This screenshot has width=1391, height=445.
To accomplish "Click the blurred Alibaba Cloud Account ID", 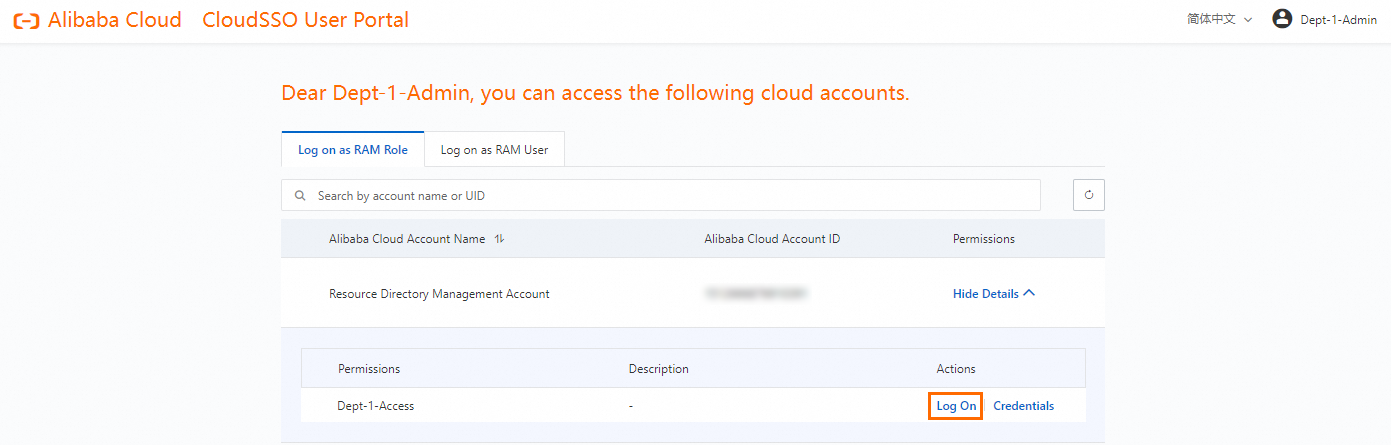I will pyautogui.click(x=756, y=294).
